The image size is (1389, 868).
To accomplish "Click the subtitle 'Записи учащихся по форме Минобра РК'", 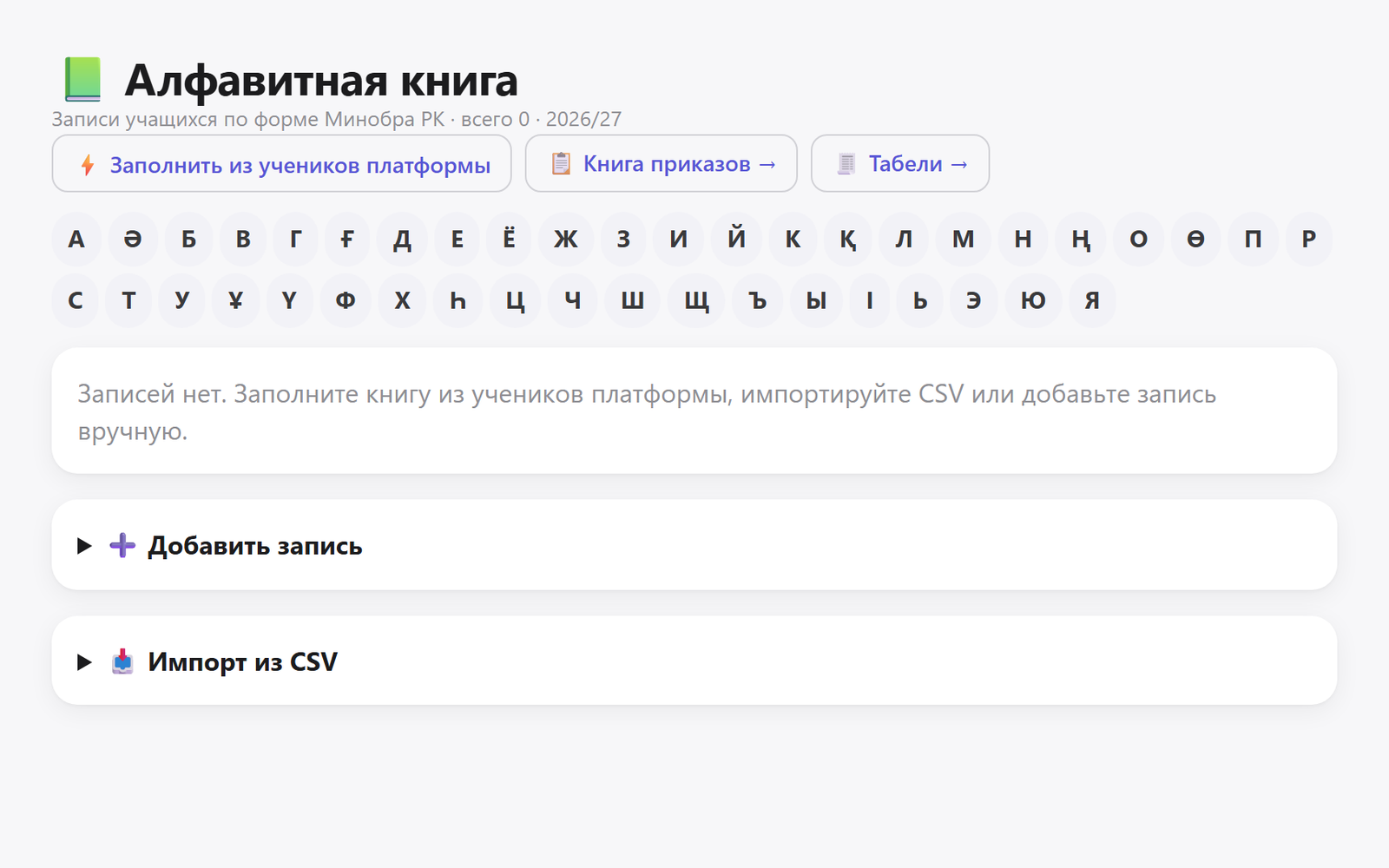I will click(248, 119).
